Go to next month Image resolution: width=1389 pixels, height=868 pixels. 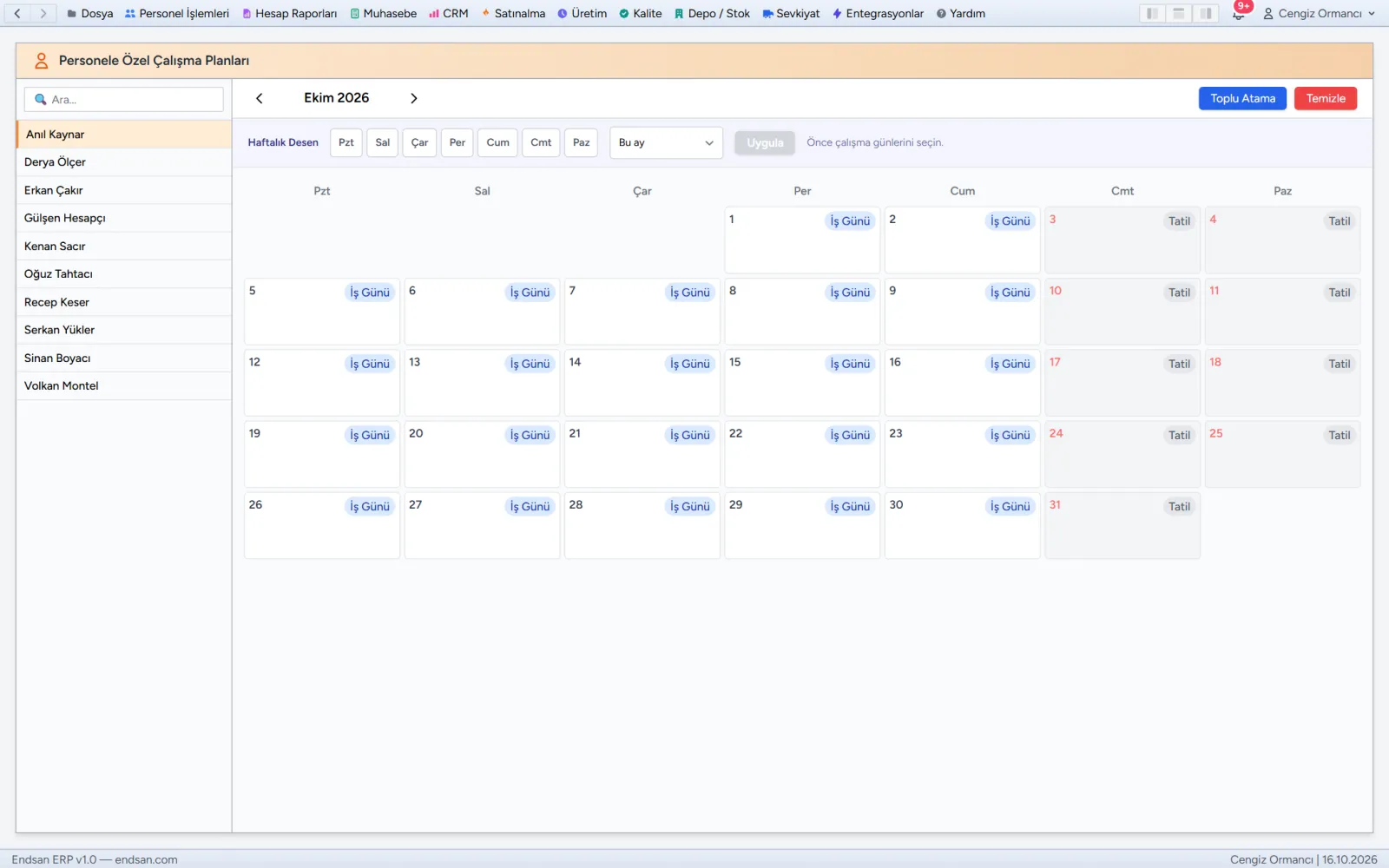click(x=414, y=98)
